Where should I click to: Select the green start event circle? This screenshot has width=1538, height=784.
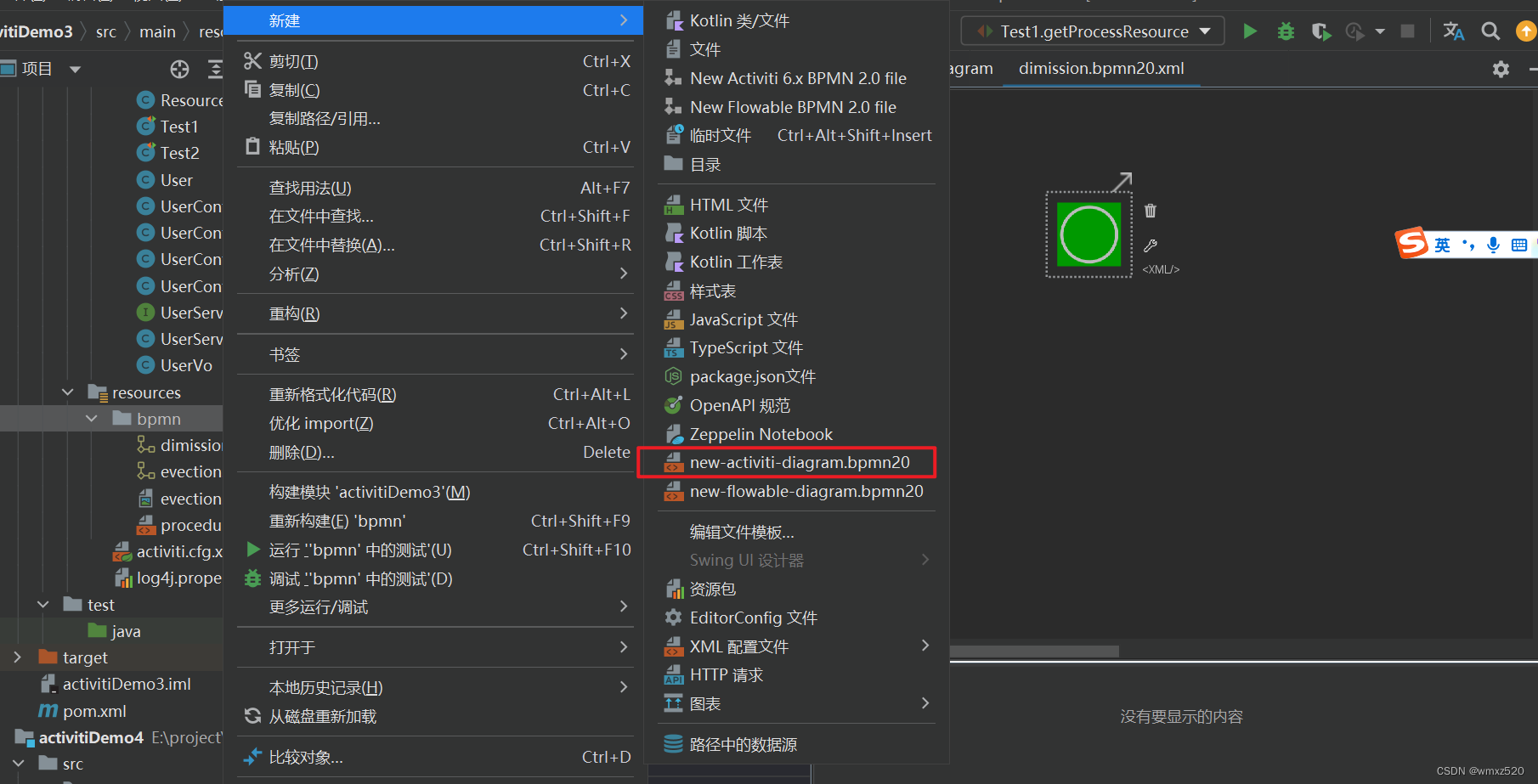click(x=1088, y=234)
